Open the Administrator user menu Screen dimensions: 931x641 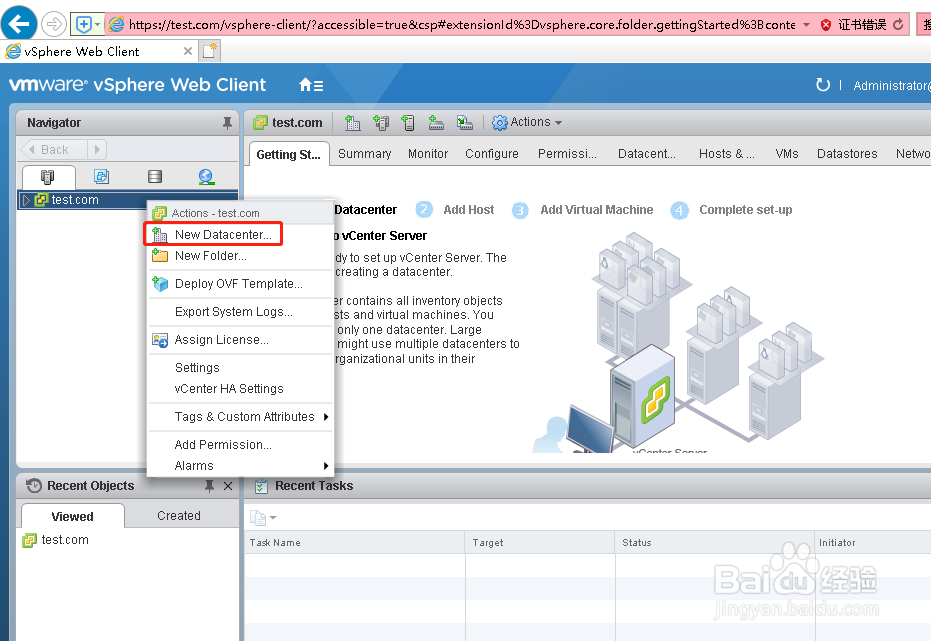click(891, 85)
